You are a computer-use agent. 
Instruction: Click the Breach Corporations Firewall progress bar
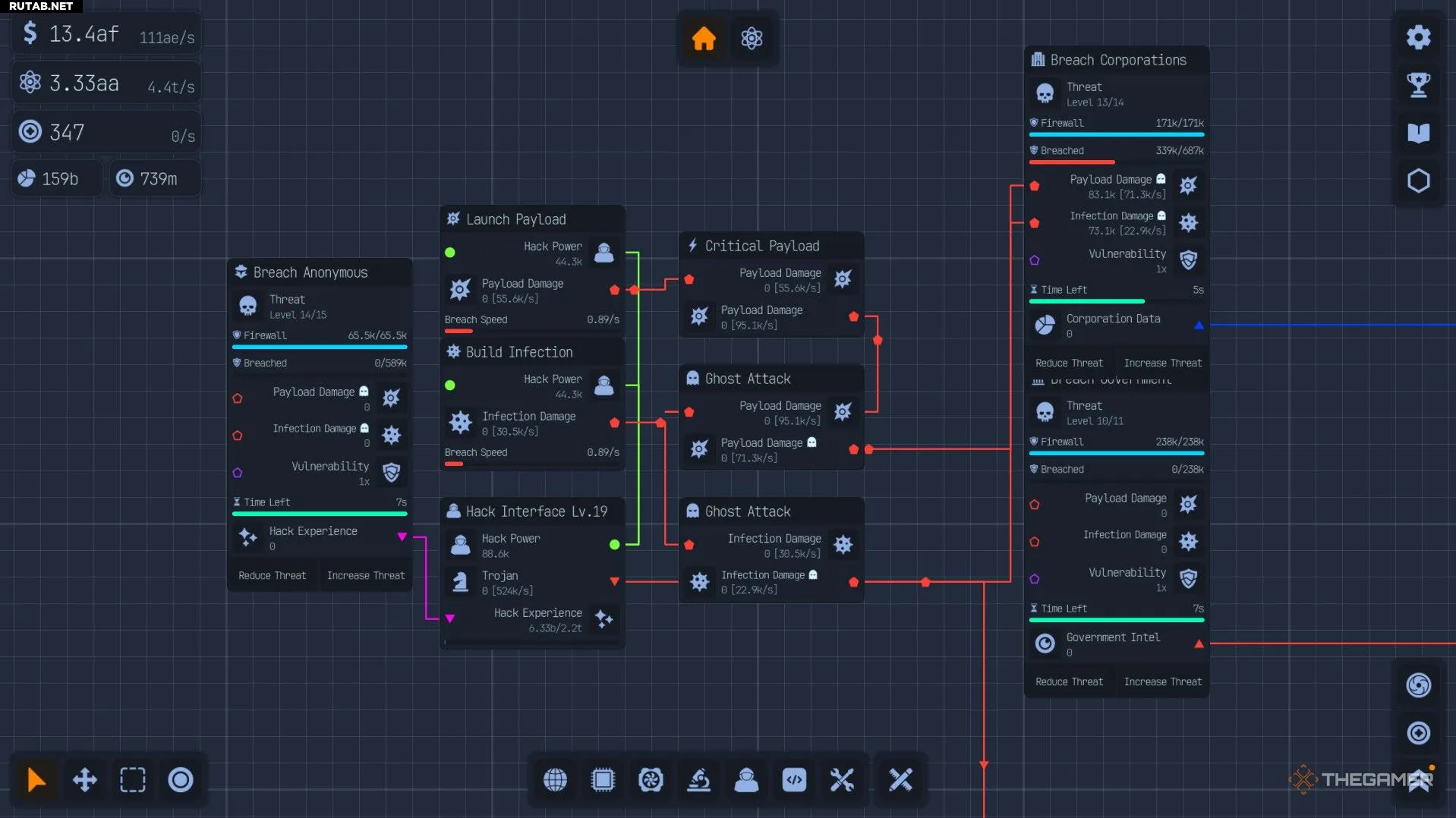tap(1116, 134)
